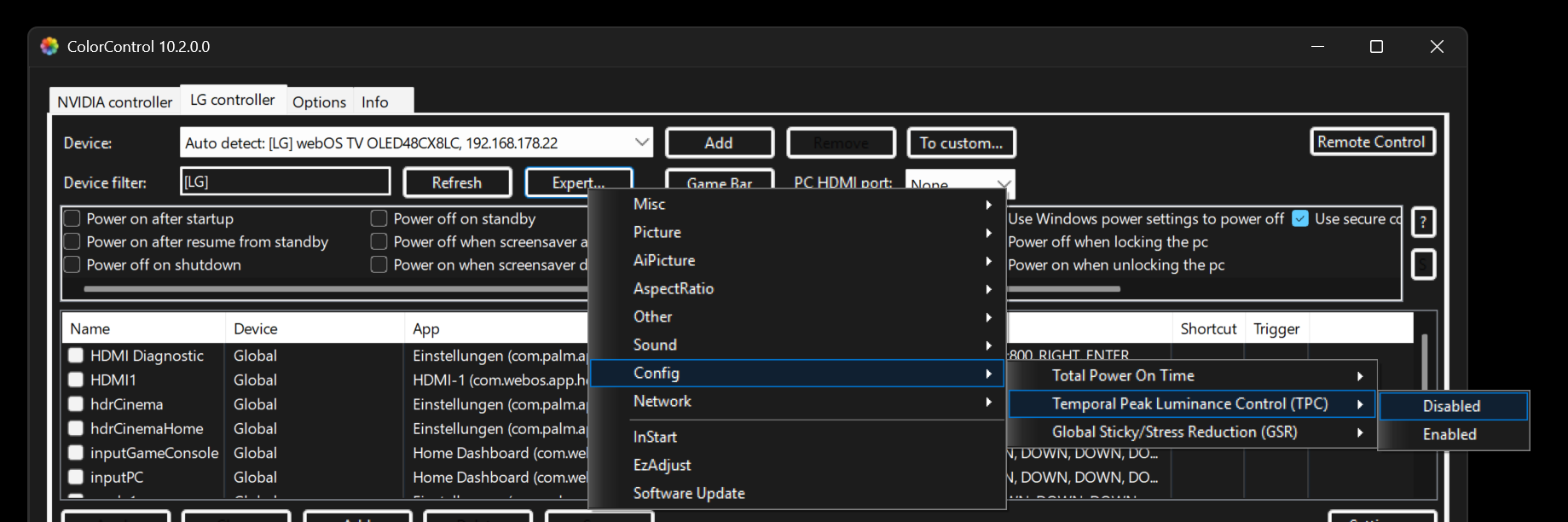Click the Add device button
Viewport: 1568px width, 522px height.
point(719,142)
